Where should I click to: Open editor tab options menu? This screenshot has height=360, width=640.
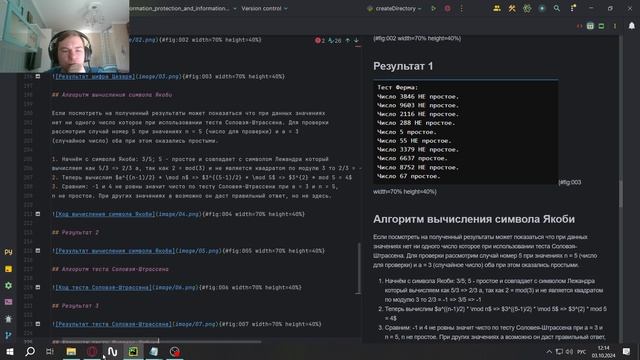615,26
